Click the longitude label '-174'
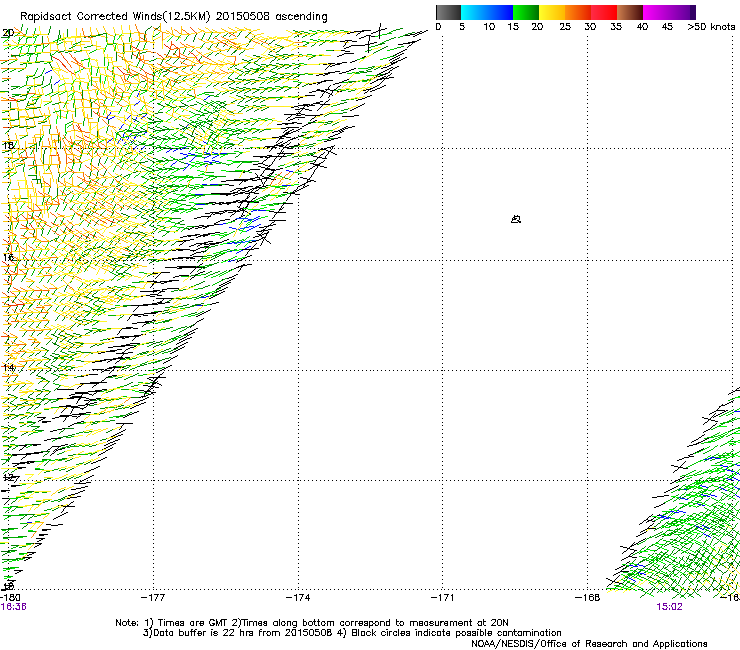The width and height of the screenshot is (740, 650). coord(298,598)
